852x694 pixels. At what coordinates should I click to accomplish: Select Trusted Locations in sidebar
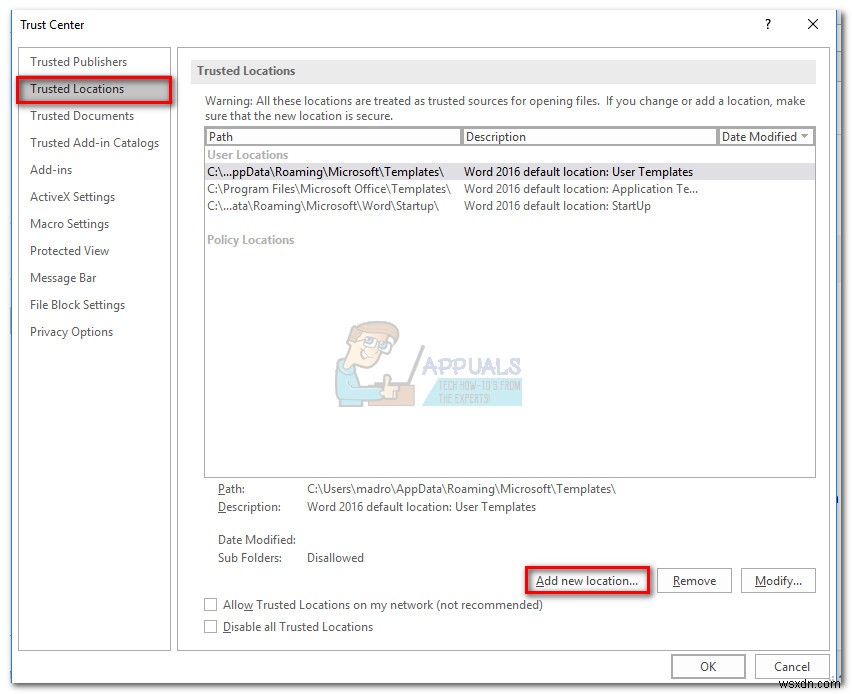pyautogui.click(x=94, y=89)
